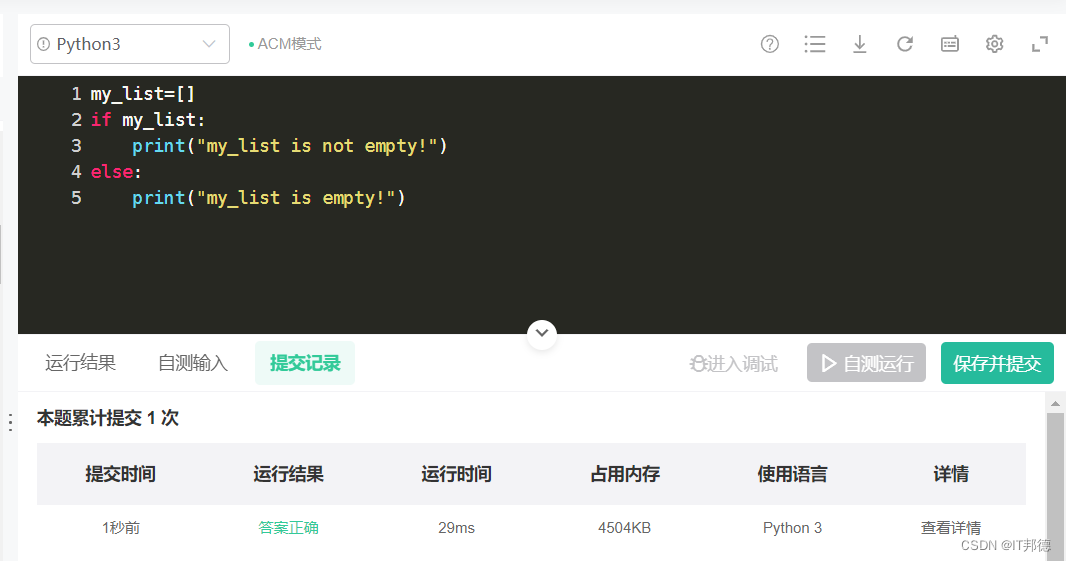The height and width of the screenshot is (561, 1066).
Task: Open the list icon in toolbar
Action: click(x=814, y=44)
